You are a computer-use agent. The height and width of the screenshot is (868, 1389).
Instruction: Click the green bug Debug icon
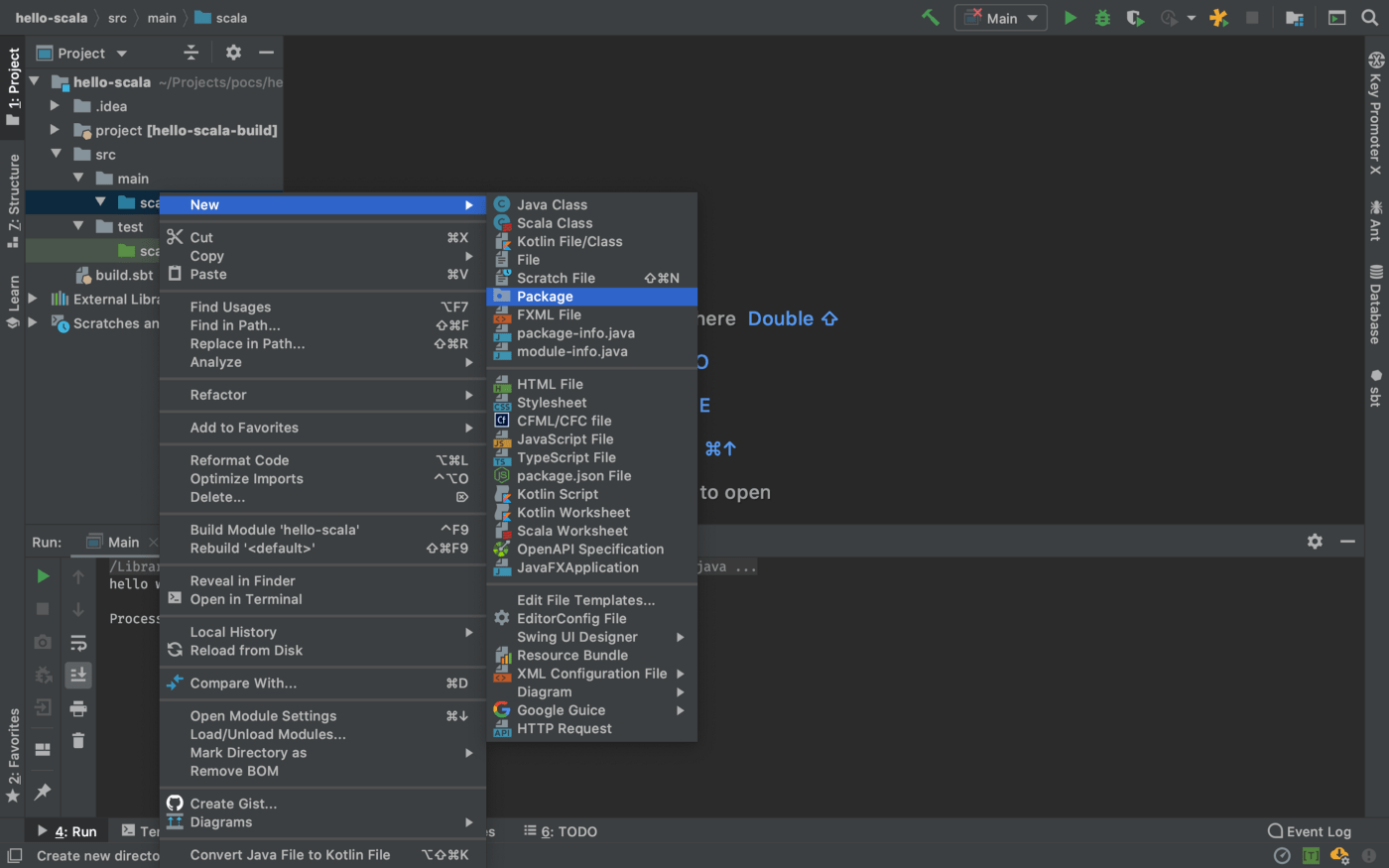tap(1102, 18)
